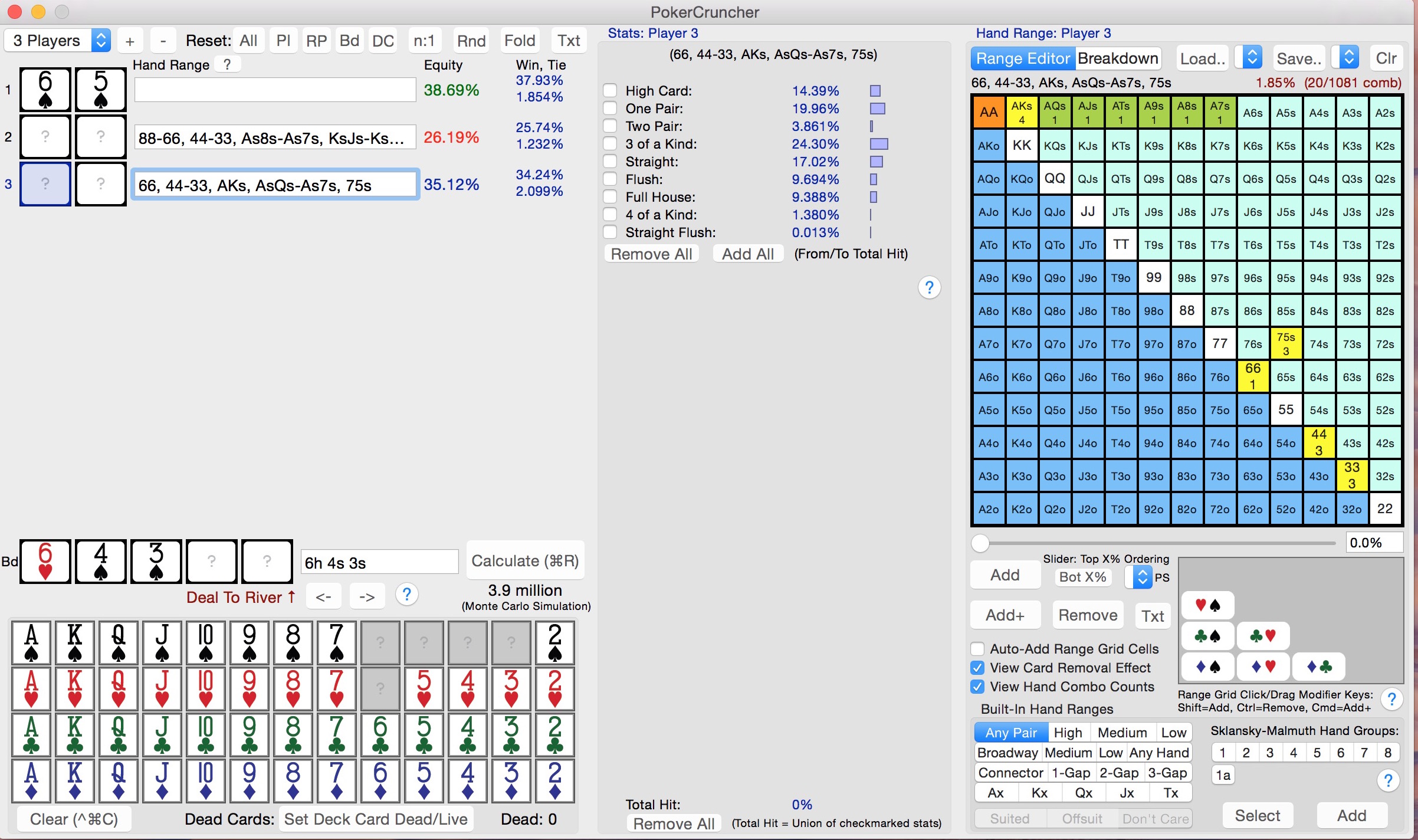Click the 5 of hearts deck card

[x=424, y=688]
